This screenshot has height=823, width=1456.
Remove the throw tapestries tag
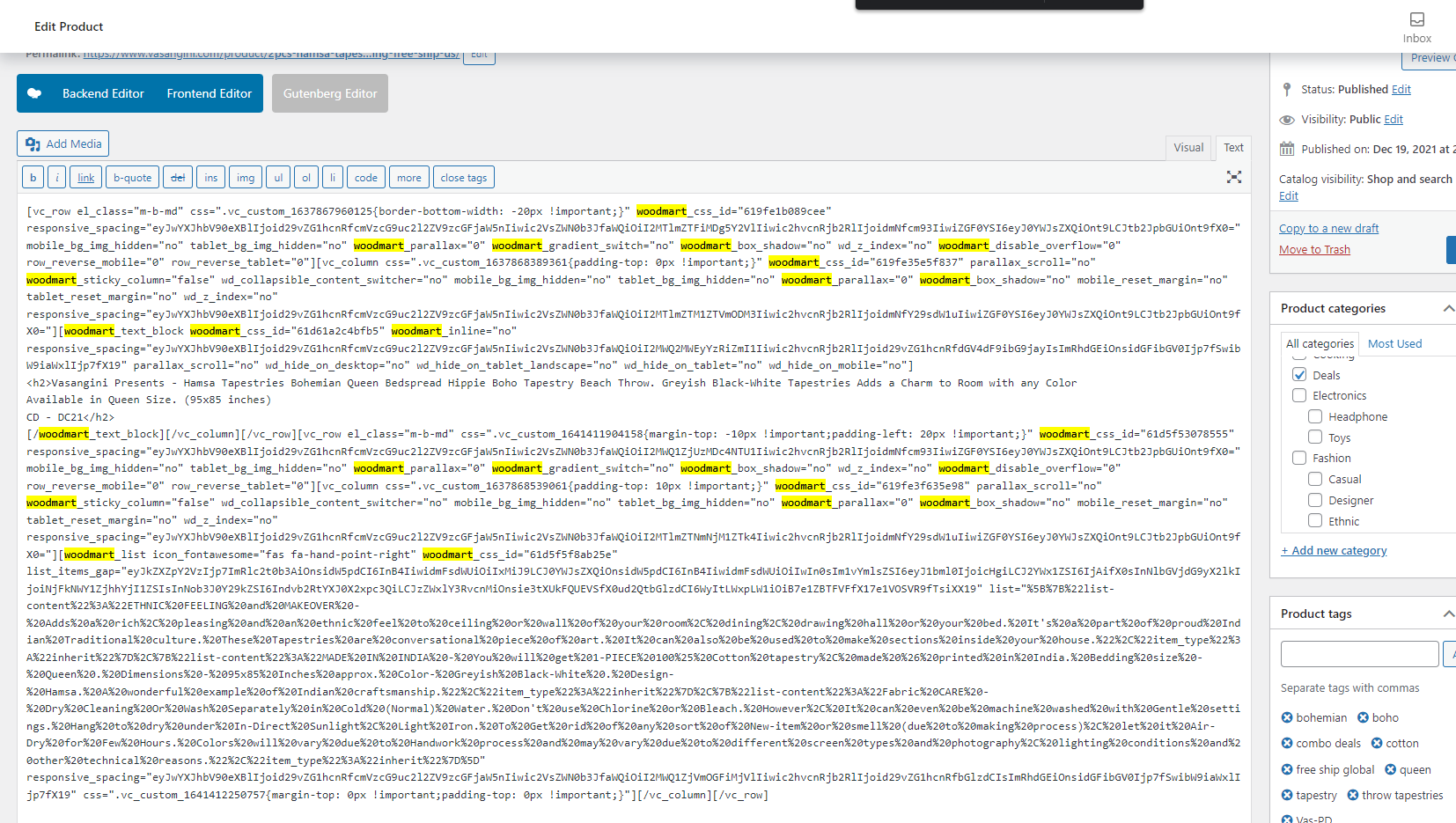1353,795
